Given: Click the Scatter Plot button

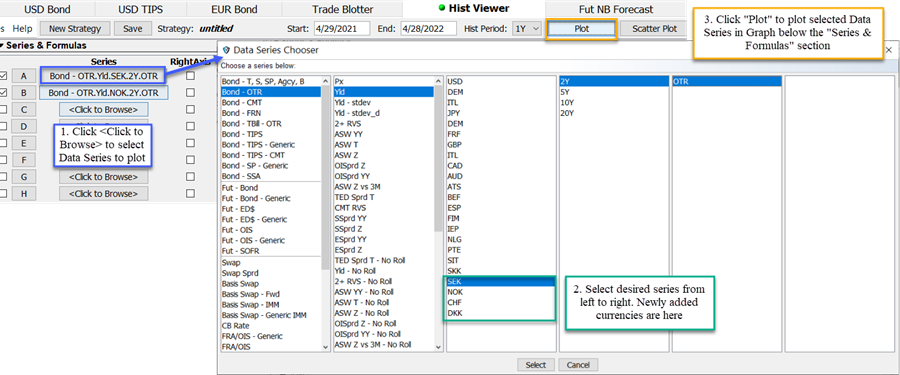Looking at the screenshot, I should [x=654, y=28].
